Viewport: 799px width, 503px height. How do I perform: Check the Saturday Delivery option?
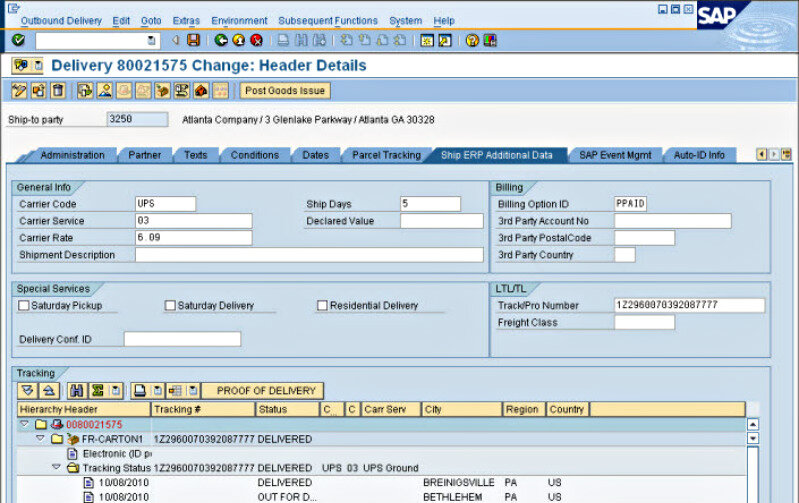[170, 305]
